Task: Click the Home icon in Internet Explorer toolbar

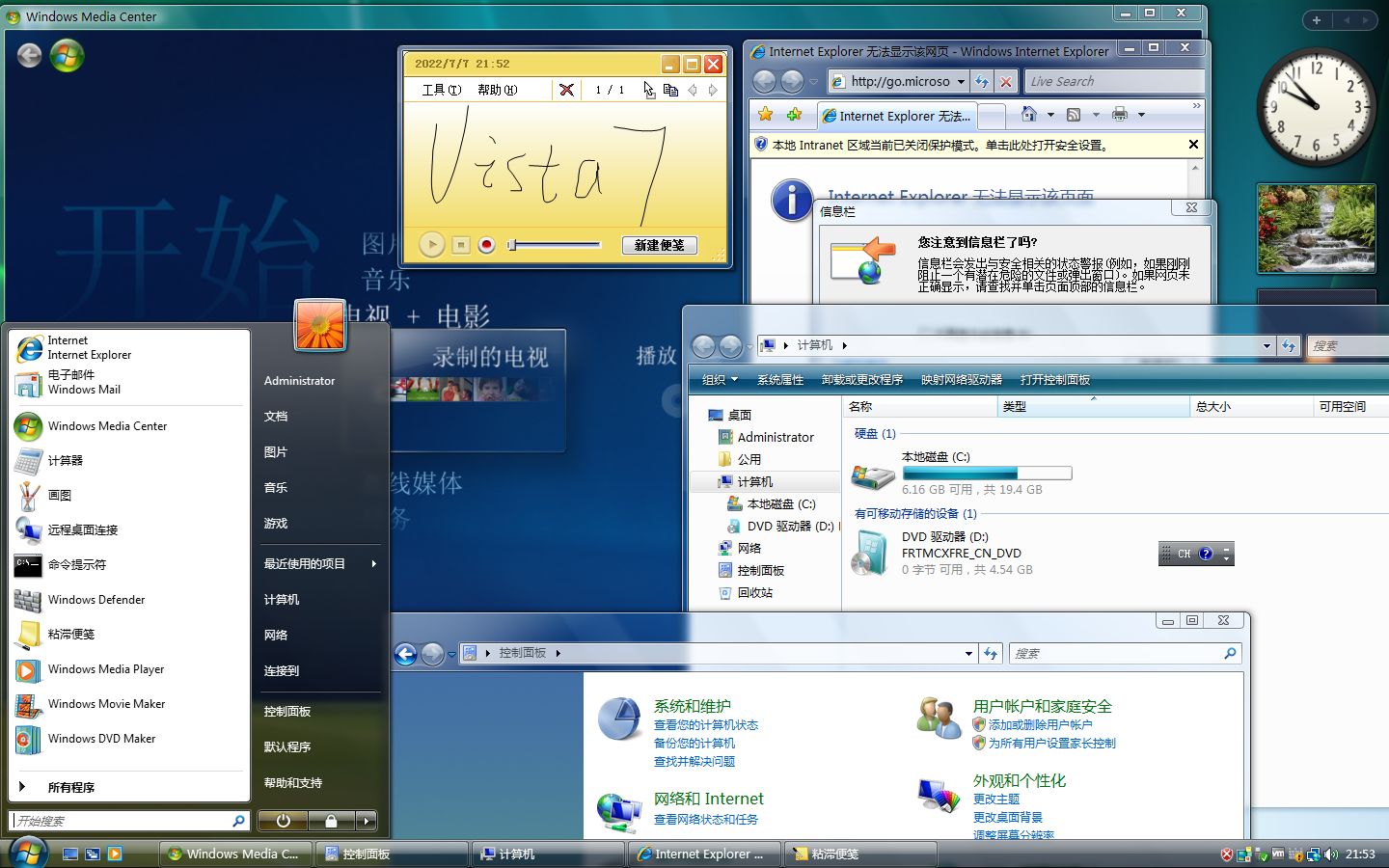Action: click(x=1028, y=115)
